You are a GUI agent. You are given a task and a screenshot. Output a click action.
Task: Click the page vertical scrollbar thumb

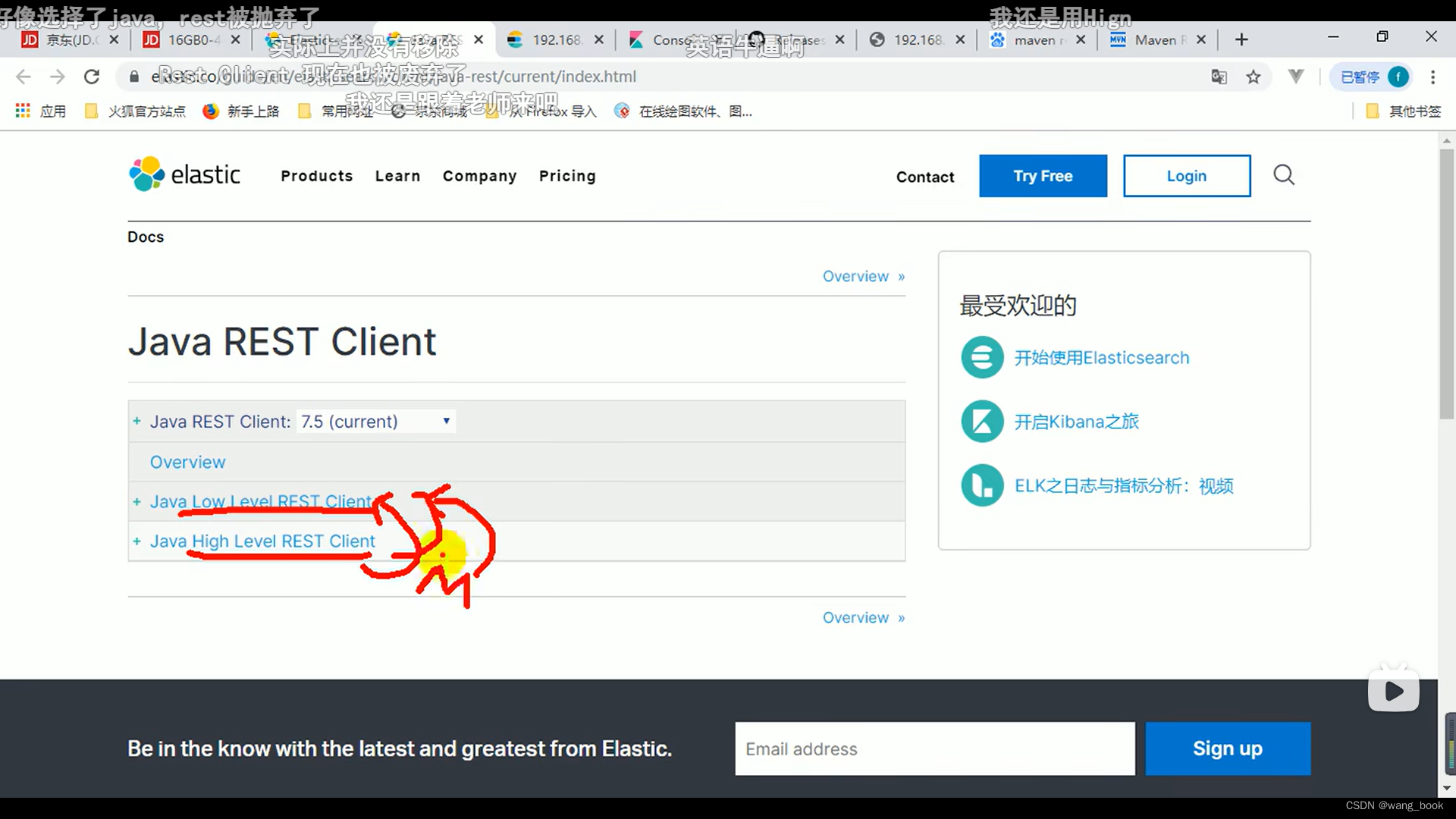click(1447, 284)
